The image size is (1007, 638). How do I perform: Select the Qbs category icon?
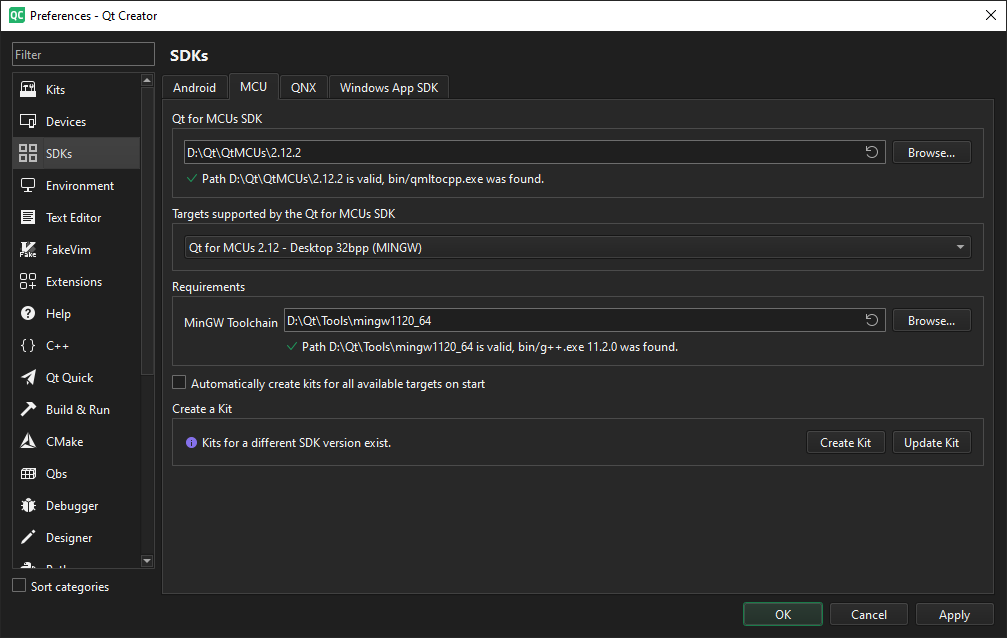(28, 474)
